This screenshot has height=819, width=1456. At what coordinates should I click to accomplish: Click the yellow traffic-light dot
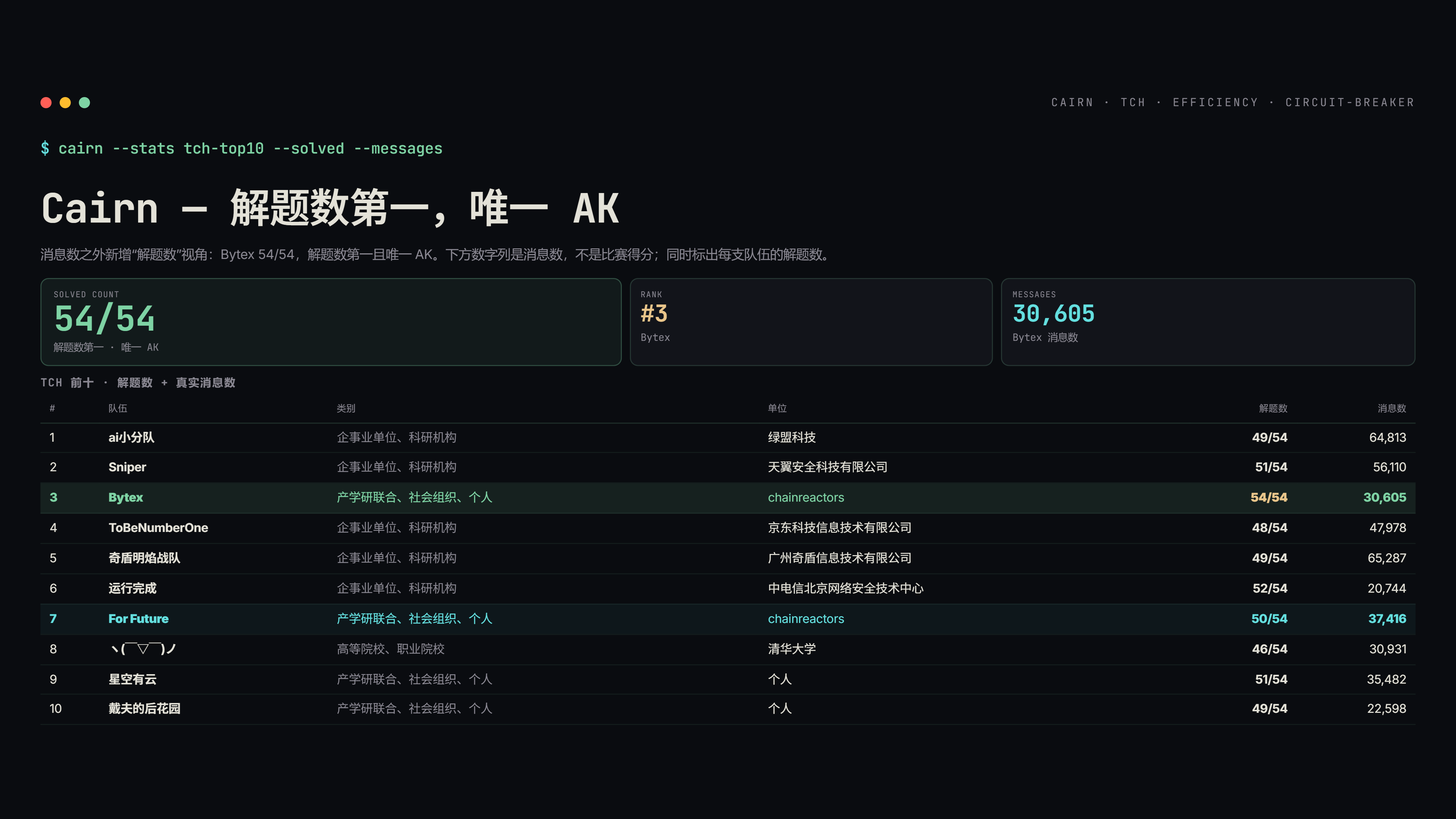pyautogui.click(x=66, y=102)
